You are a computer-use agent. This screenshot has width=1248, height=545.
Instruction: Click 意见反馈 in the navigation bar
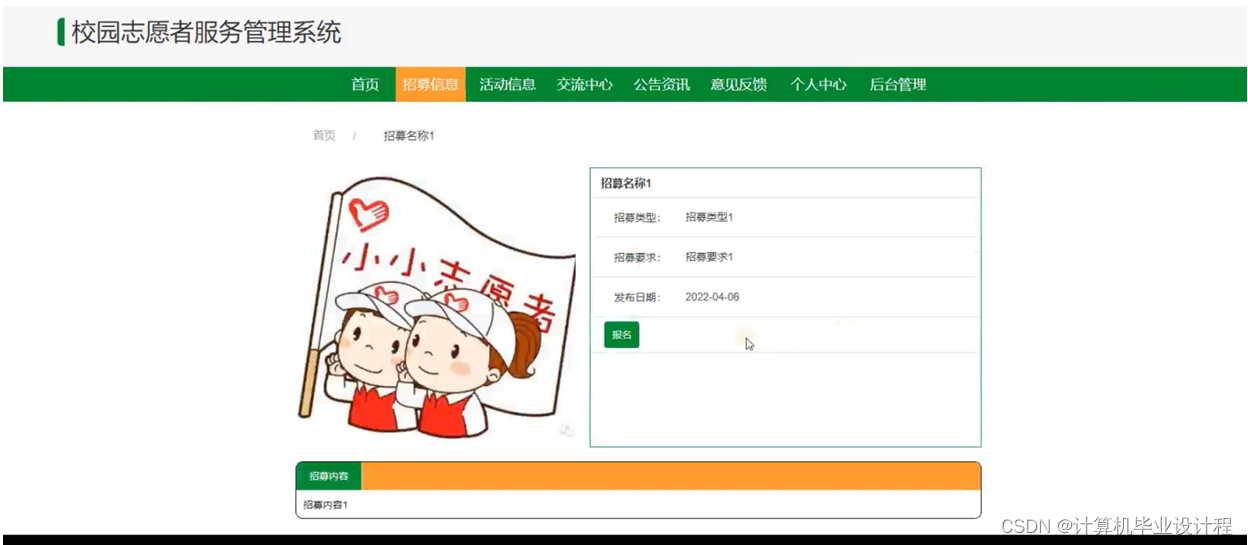(738, 85)
